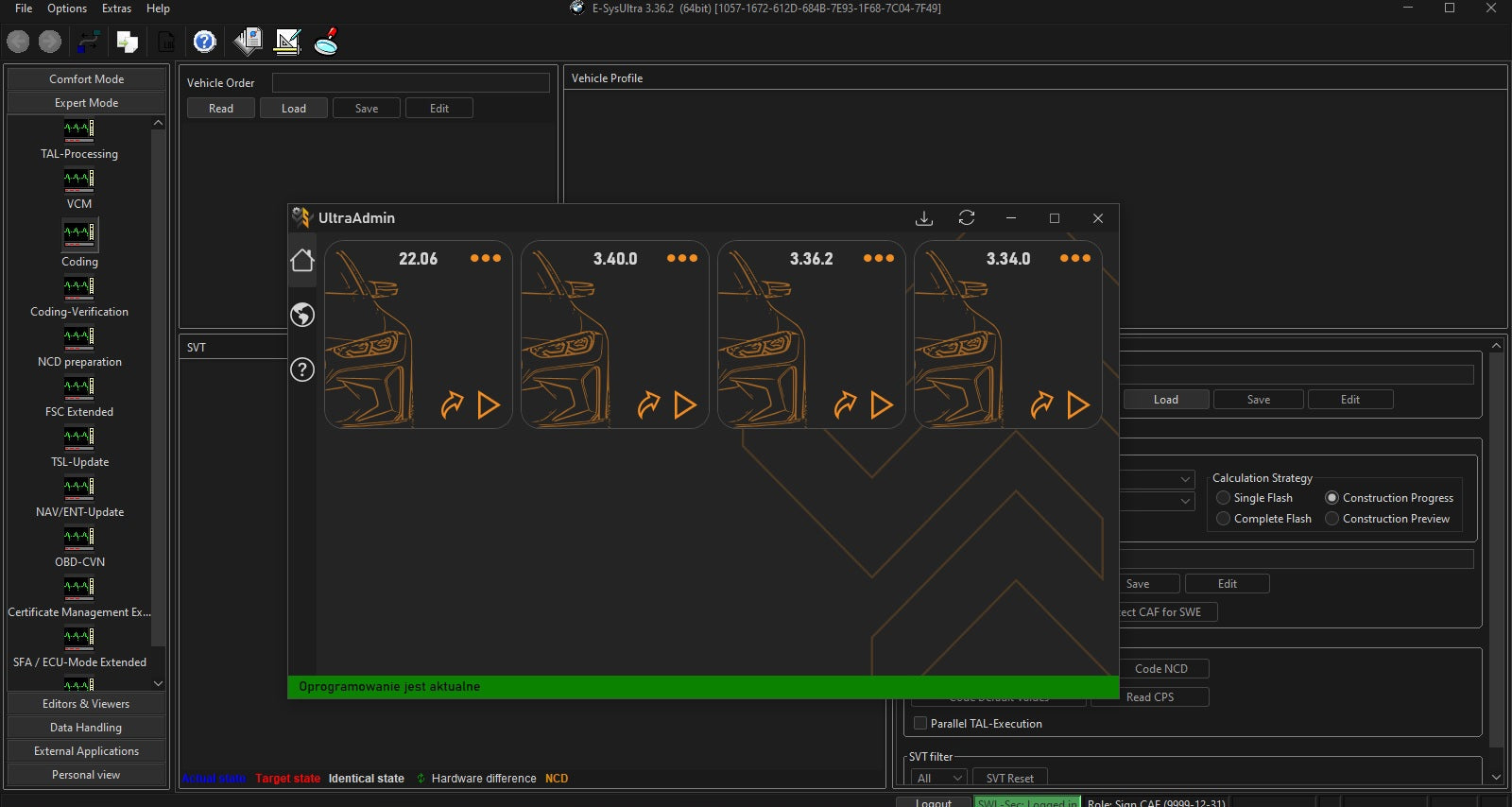Viewport: 1512px width, 807px height.
Task: Click the gray back arrow toolbar icon
Action: [18, 42]
